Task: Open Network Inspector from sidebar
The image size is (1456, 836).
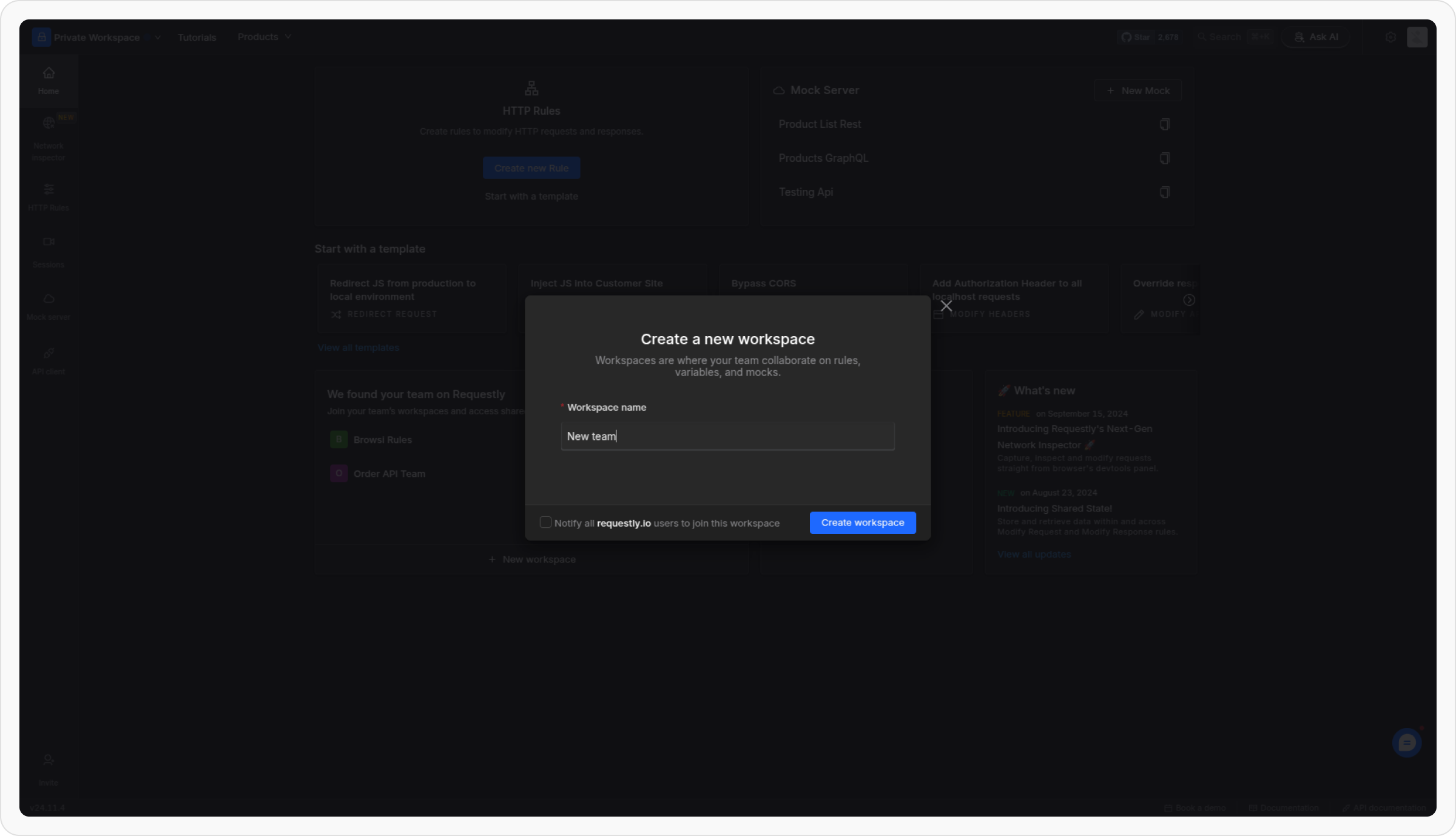Action: click(49, 123)
